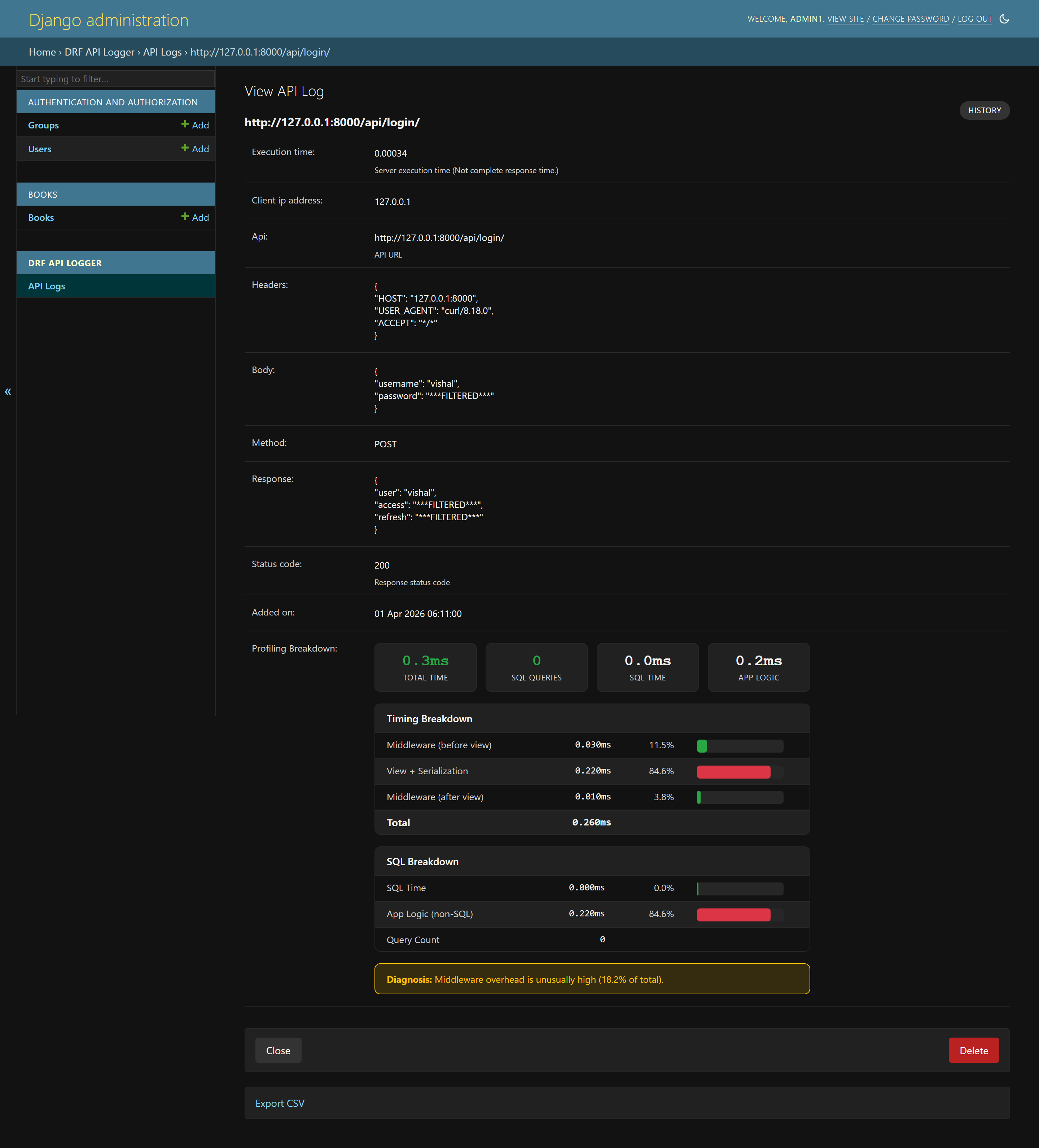Open DRF API Logger breadcrumb link
Viewport: 1039px width, 1148px height.
pyautogui.click(x=100, y=52)
